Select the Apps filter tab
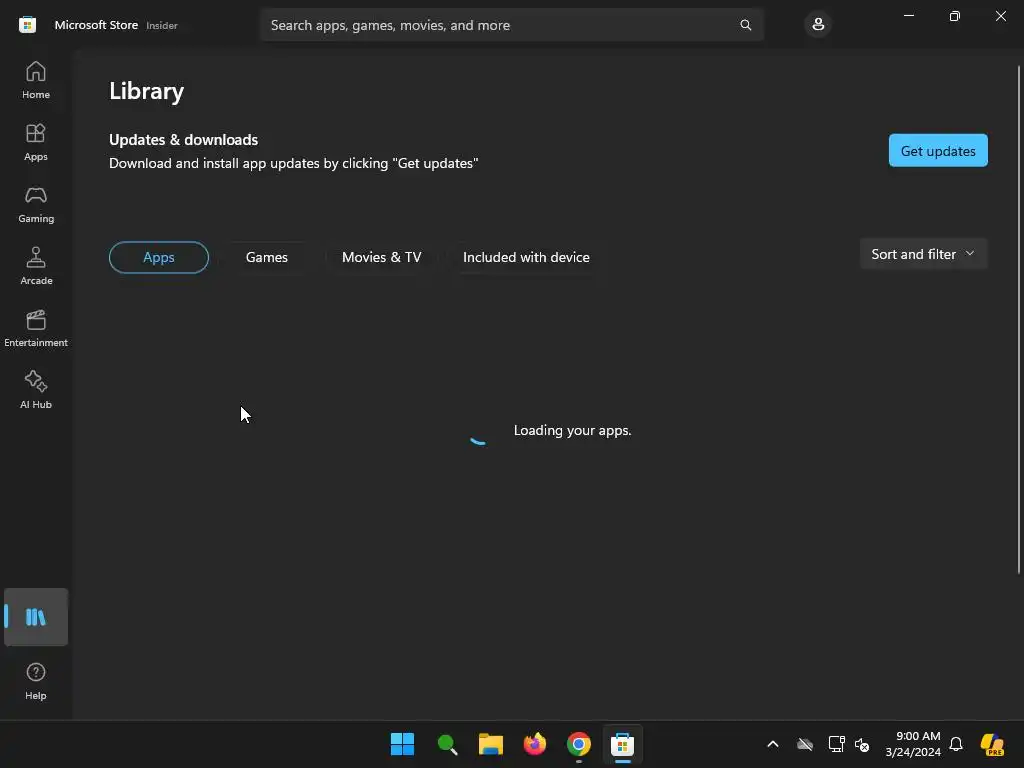 coord(159,257)
